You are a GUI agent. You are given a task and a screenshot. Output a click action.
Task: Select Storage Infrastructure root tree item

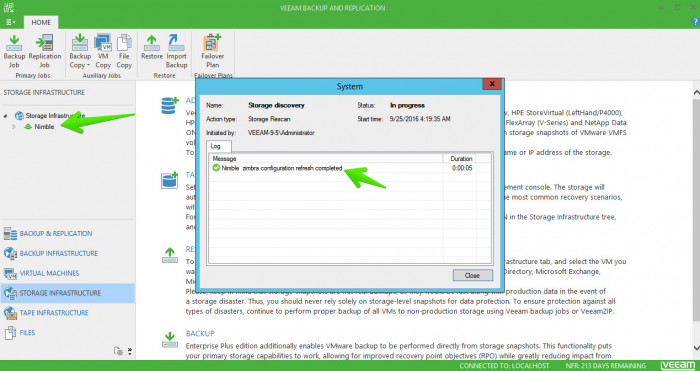click(55, 116)
